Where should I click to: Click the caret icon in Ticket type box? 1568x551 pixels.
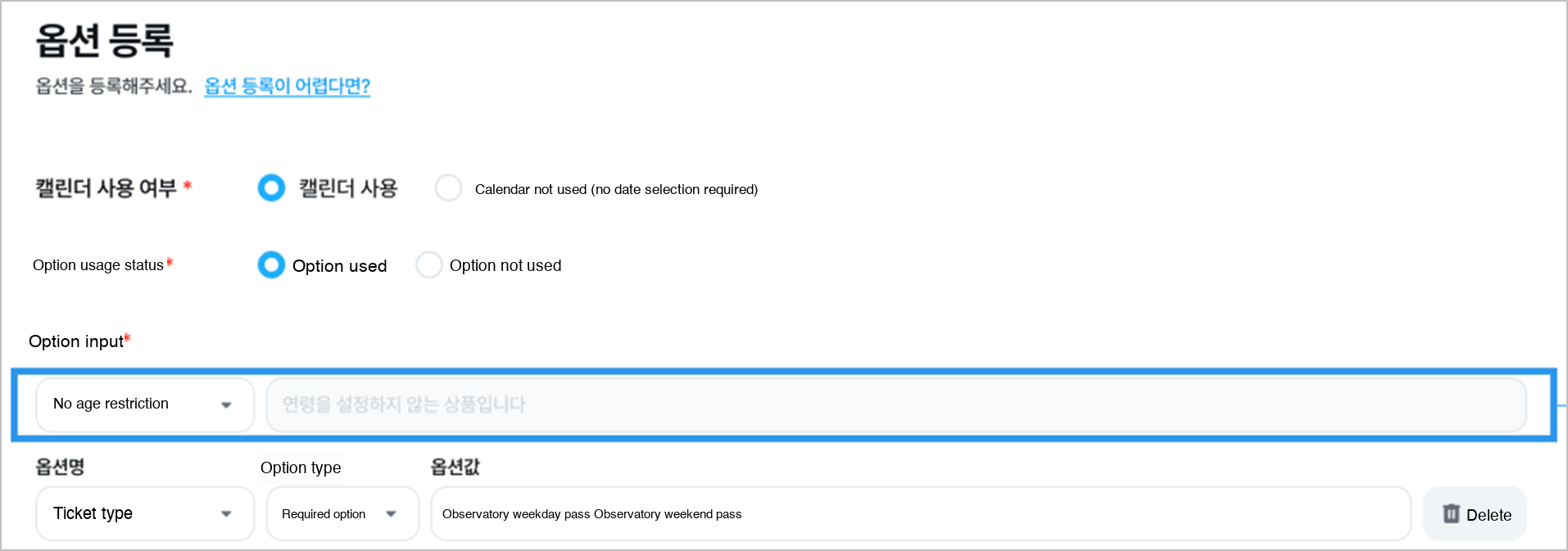coord(226,514)
